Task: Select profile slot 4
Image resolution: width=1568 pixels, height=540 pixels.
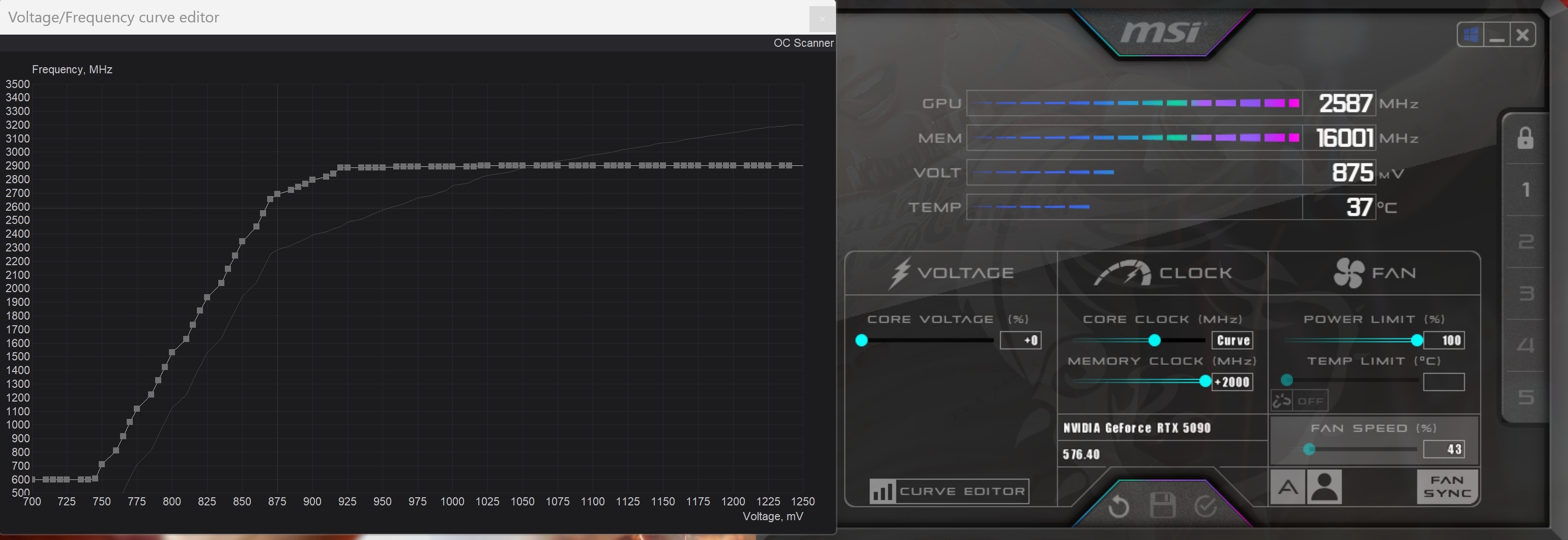Action: pyautogui.click(x=1526, y=346)
